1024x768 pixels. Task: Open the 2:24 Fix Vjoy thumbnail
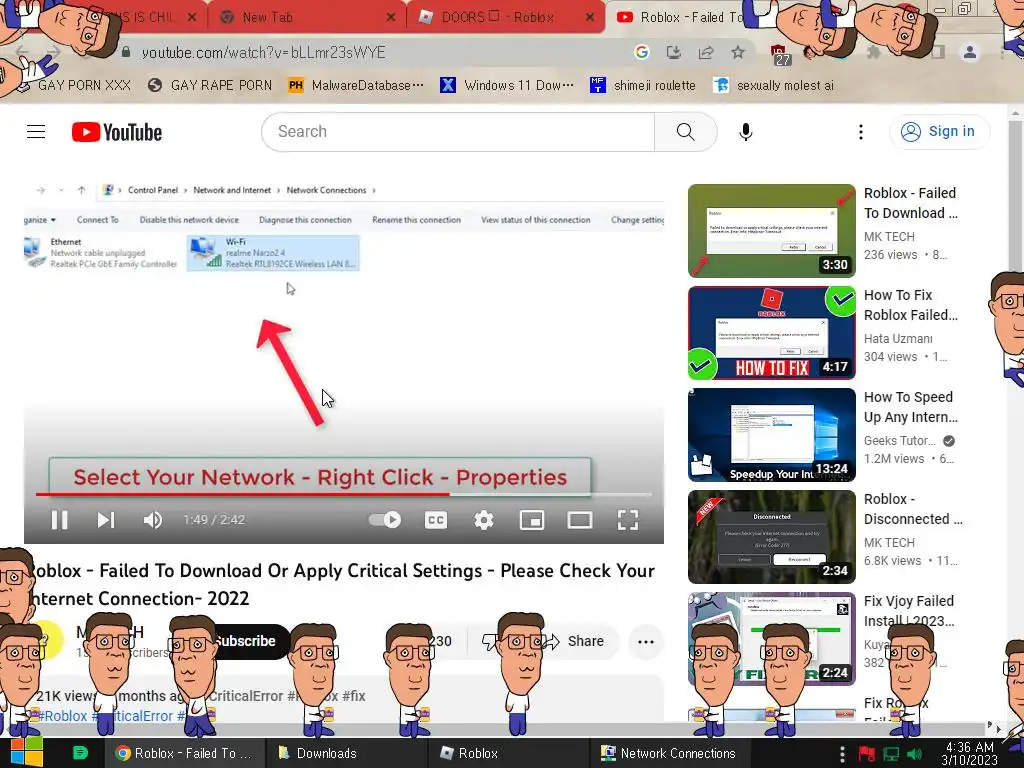click(x=771, y=639)
